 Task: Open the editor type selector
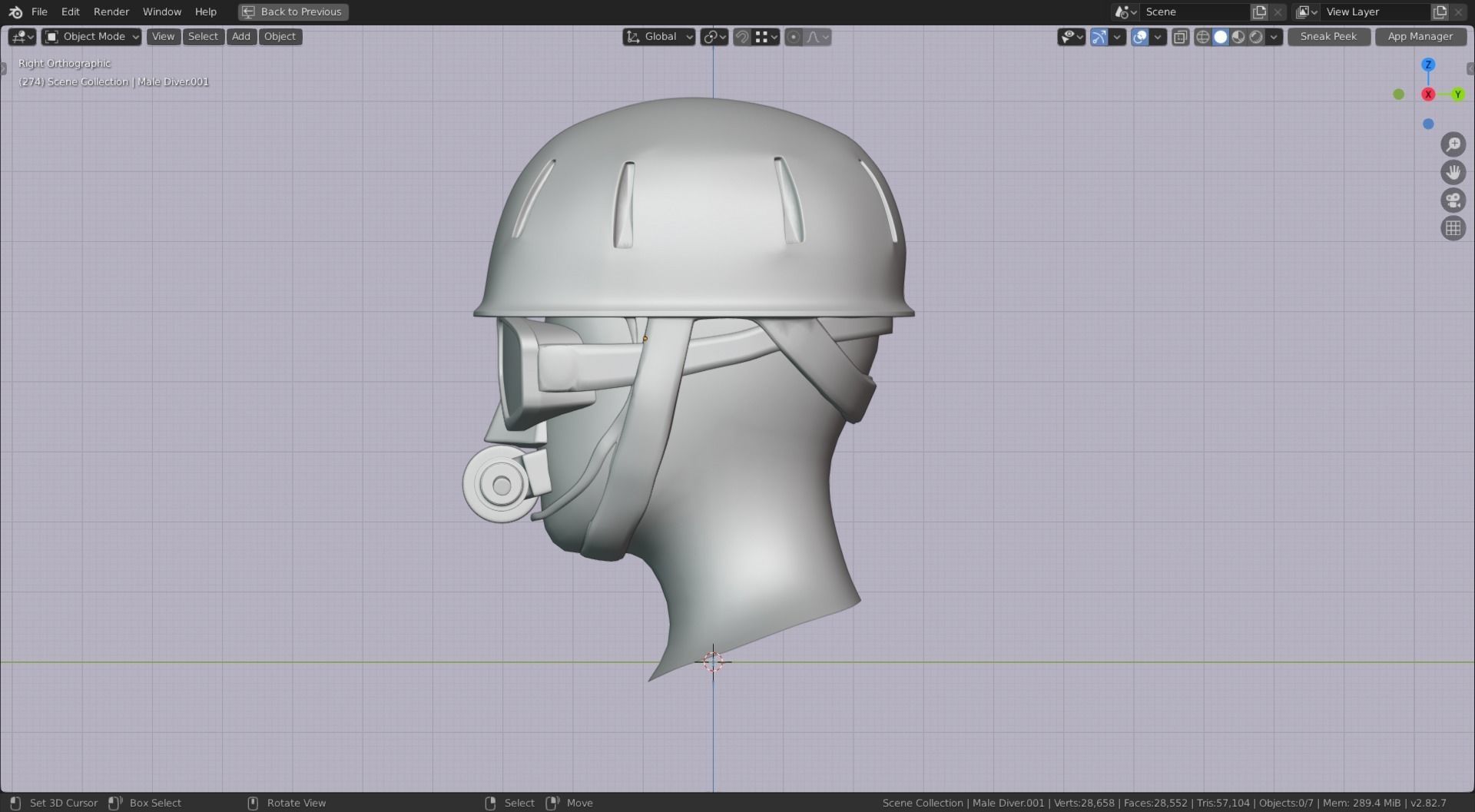[22, 36]
